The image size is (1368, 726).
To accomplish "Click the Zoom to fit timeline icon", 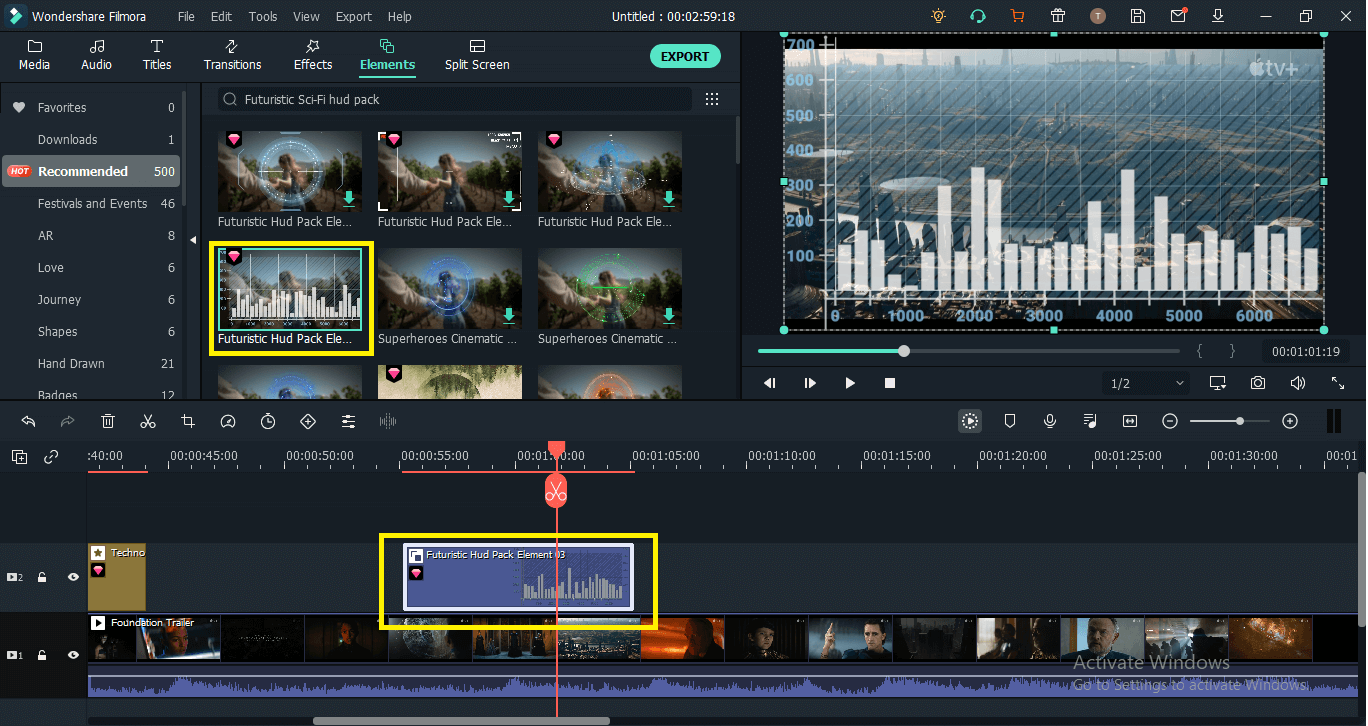I will click(1130, 421).
